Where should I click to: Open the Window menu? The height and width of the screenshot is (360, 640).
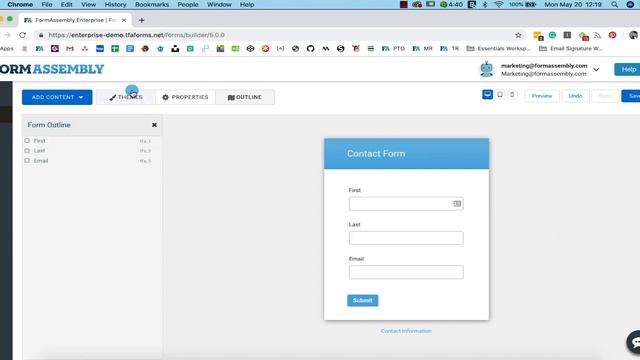point(219,4)
